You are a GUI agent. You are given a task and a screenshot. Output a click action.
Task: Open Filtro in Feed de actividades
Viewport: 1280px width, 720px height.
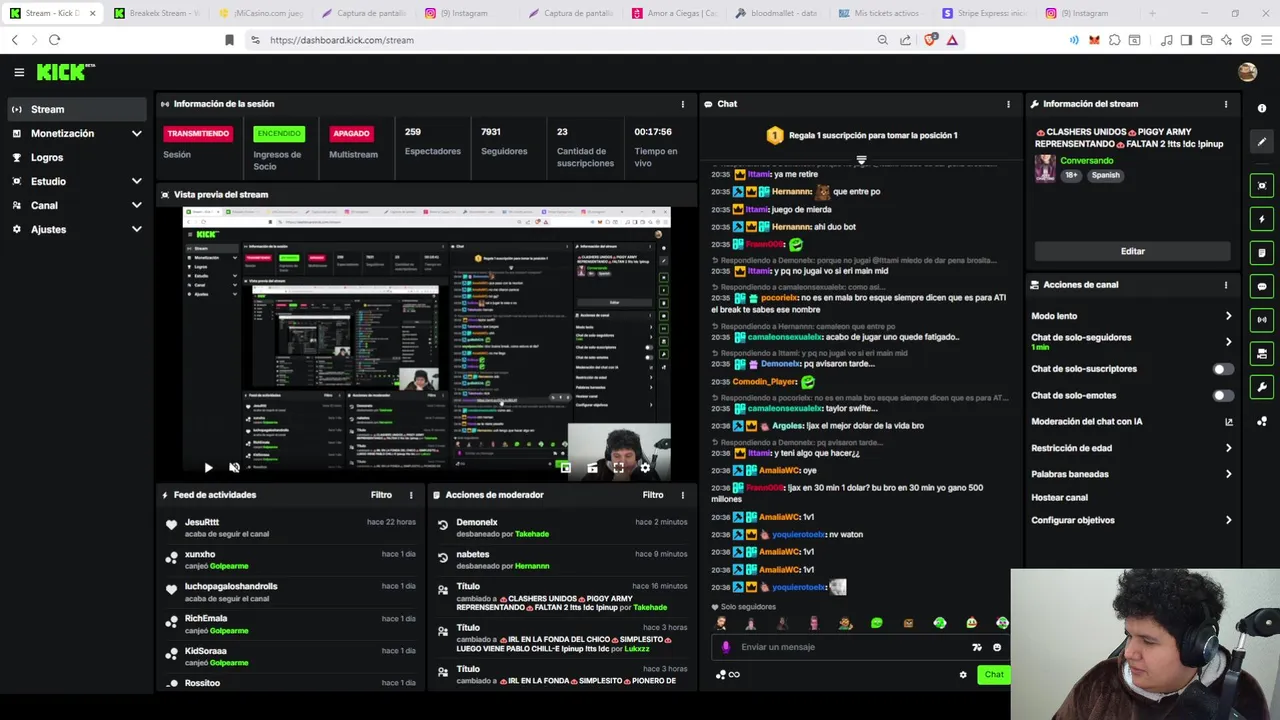(381, 495)
